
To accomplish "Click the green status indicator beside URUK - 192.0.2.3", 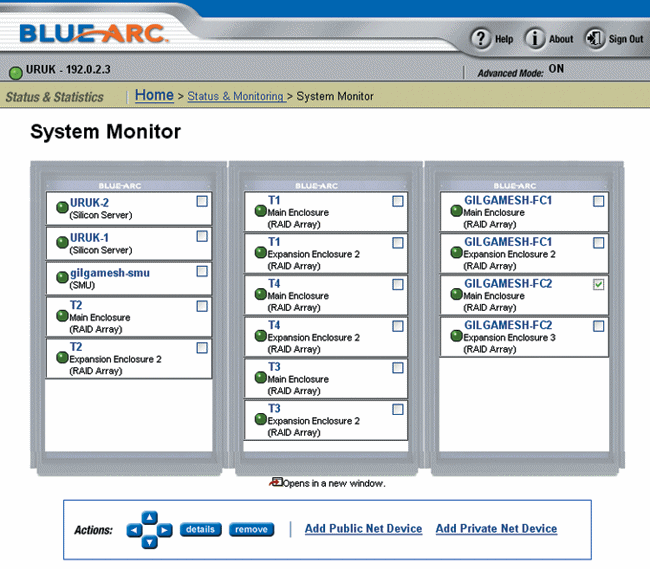I will click(16, 73).
